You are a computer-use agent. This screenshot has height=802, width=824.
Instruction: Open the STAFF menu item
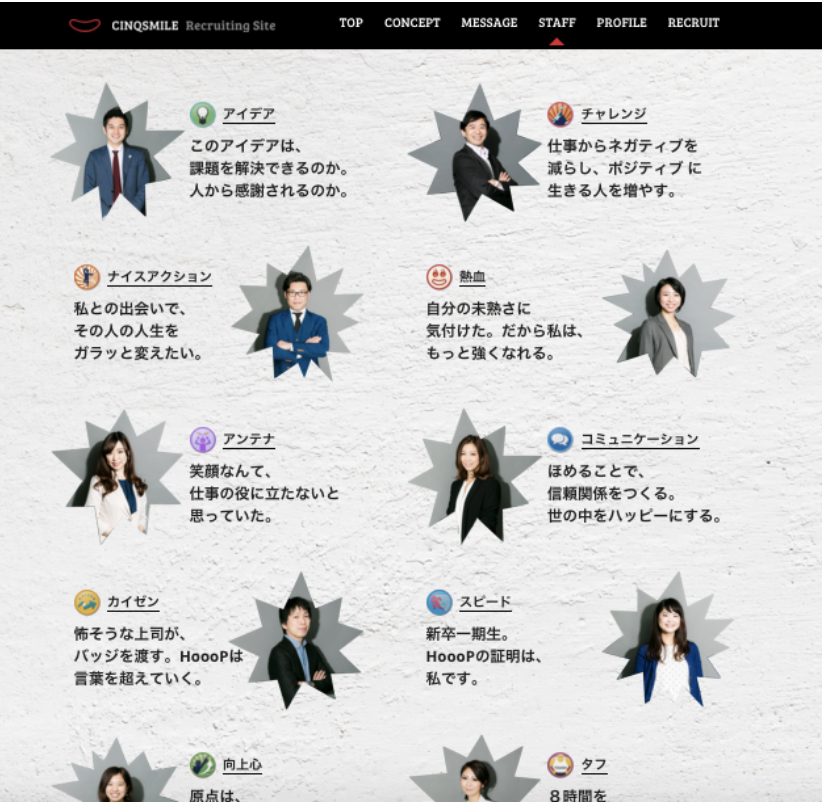[557, 23]
